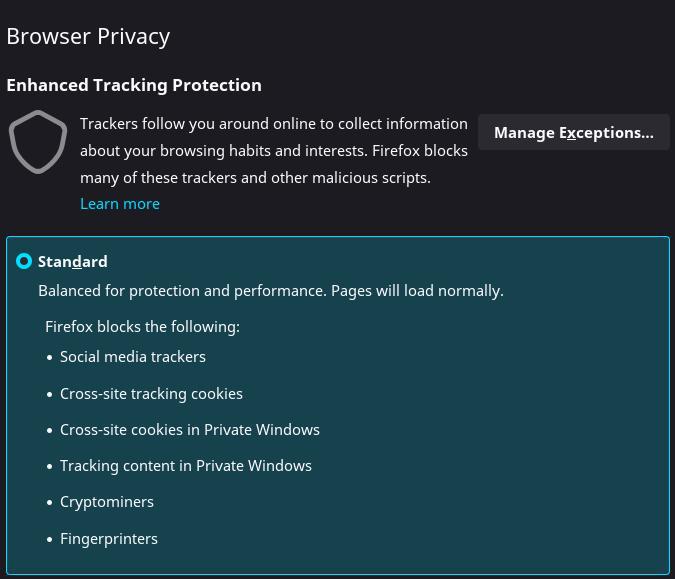Click Cross-site cookies in Private Windows item
This screenshot has width=675, height=579.
point(190,429)
